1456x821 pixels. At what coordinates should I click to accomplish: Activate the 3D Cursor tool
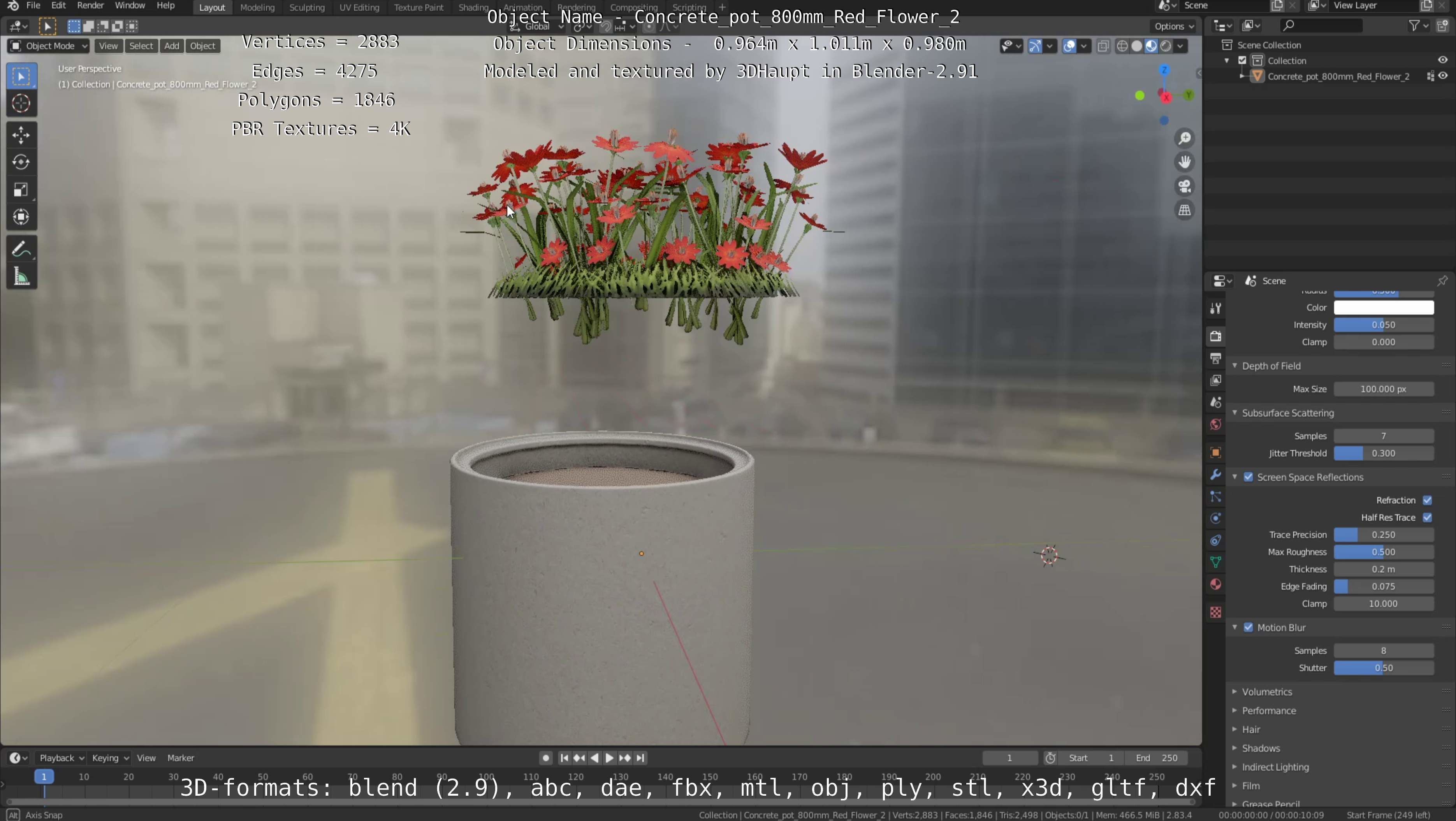pos(21,104)
